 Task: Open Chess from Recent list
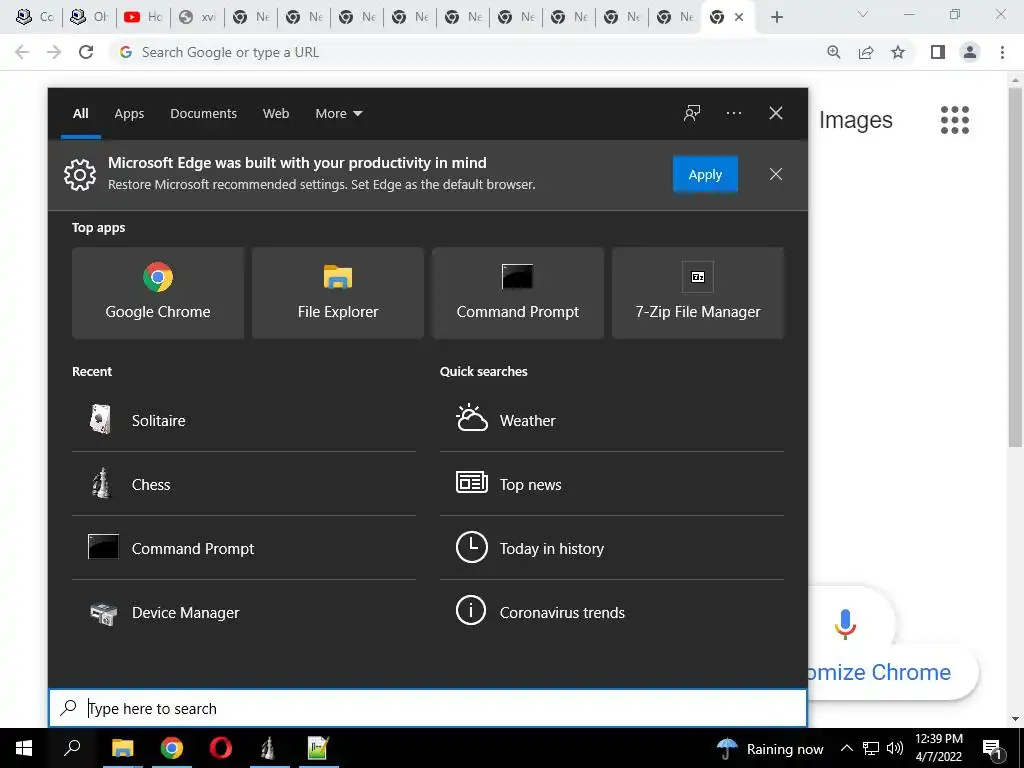click(244, 484)
